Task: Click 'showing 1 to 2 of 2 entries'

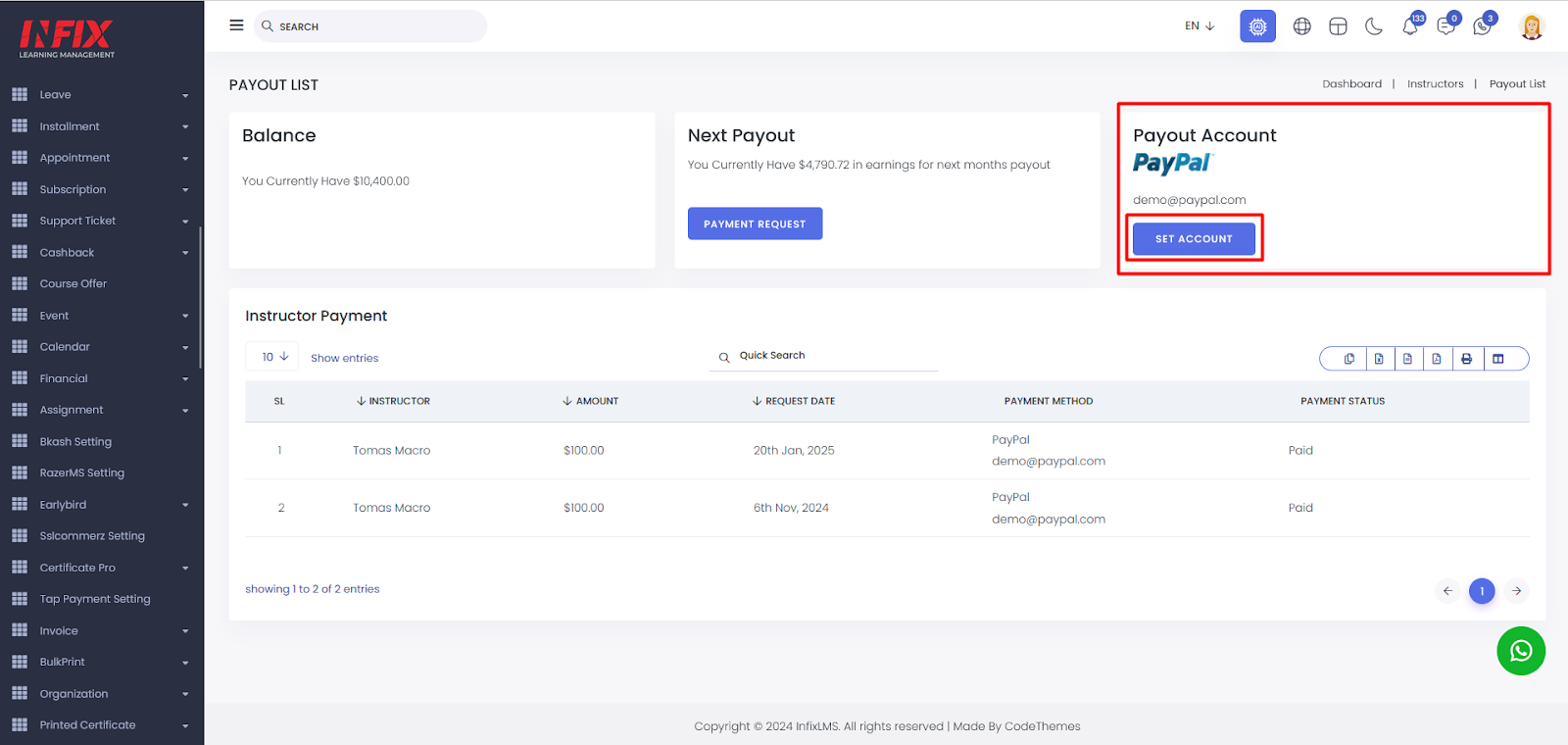Action: point(313,589)
